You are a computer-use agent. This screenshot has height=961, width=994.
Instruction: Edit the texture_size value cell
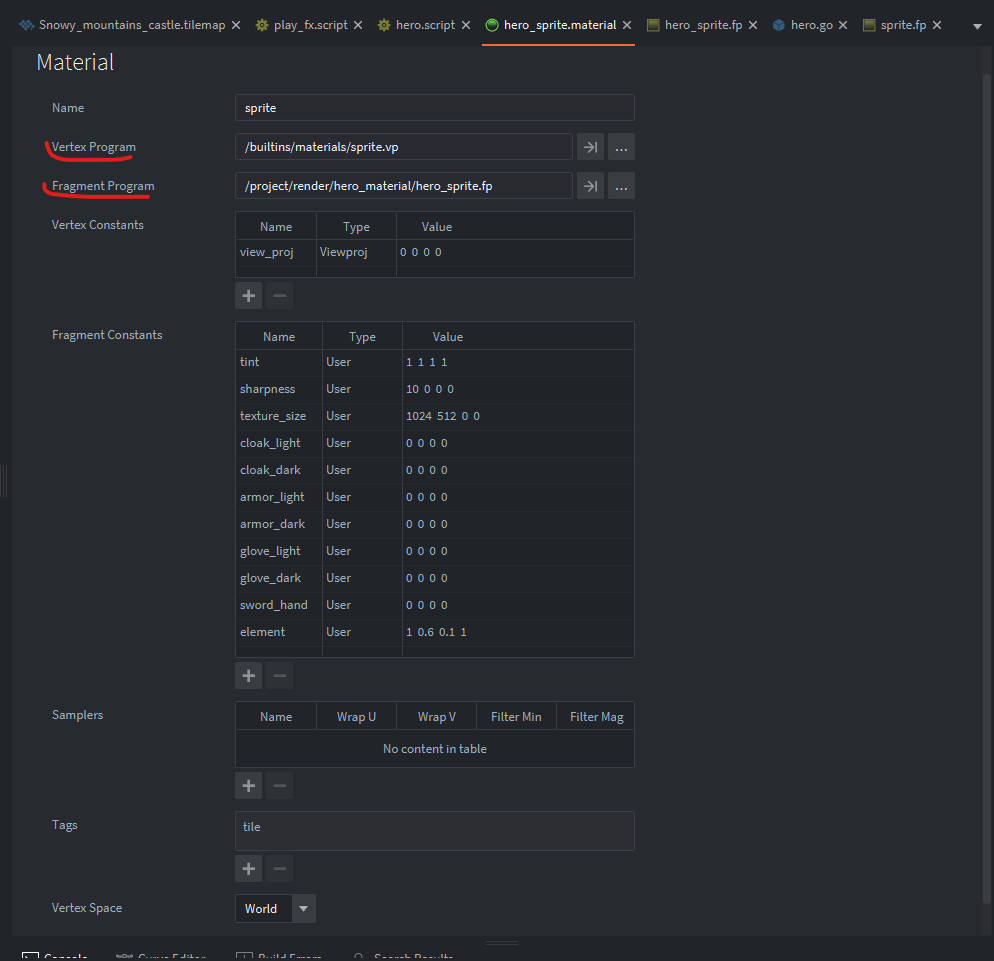(x=516, y=416)
